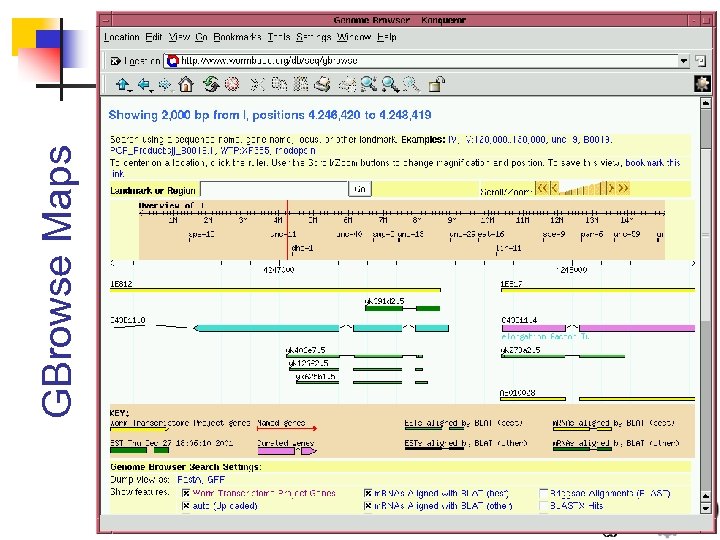The image size is (720, 540).
Task: Click the Copy toolbar icon
Action: pos(279,84)
